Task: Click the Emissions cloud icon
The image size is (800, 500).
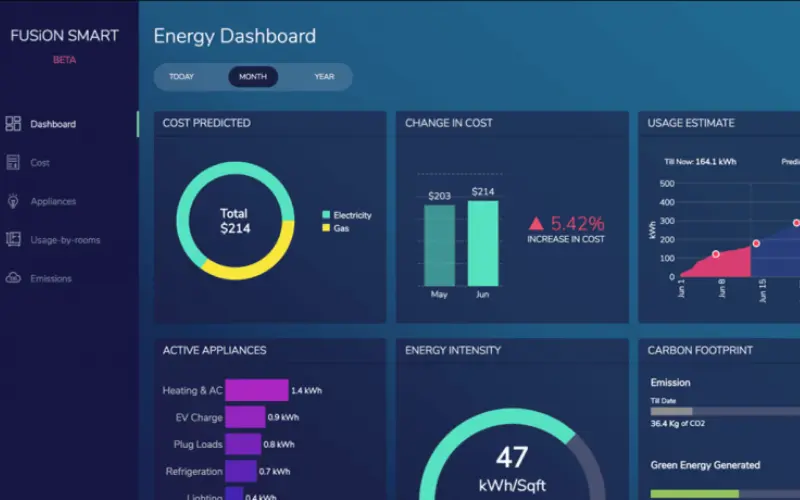Action: 13,278
